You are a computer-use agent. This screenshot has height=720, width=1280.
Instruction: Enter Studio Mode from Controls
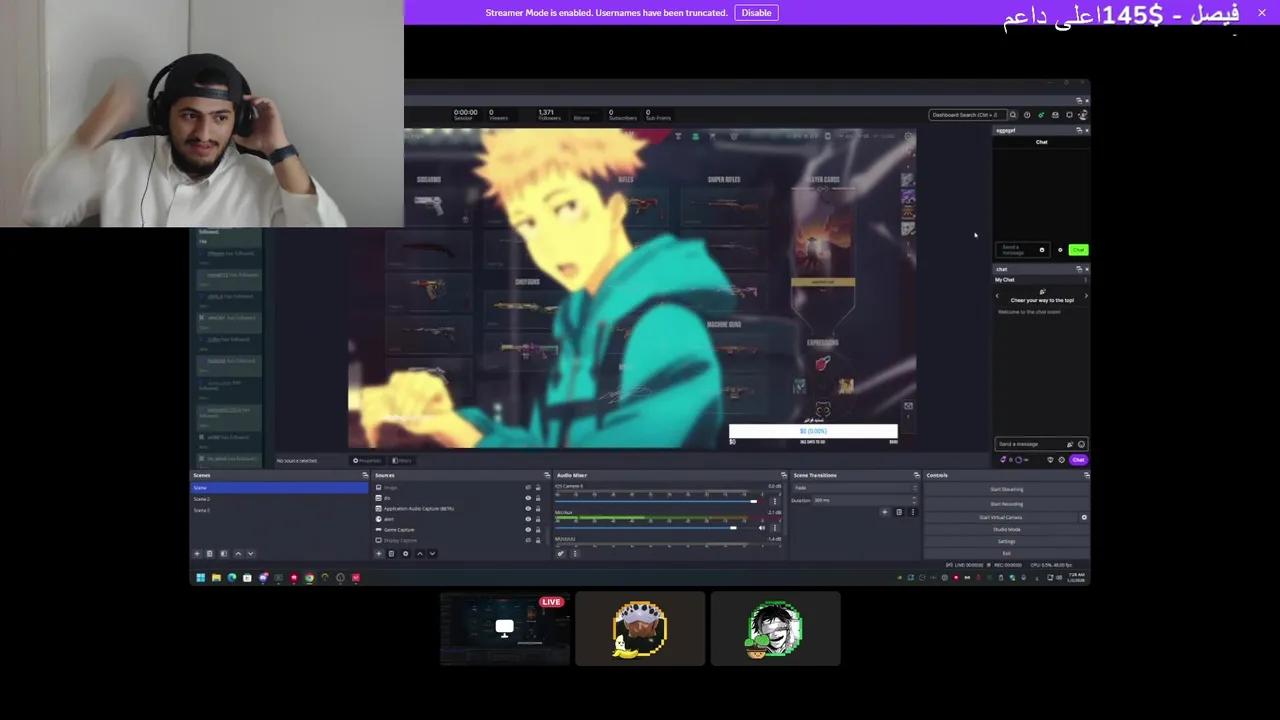(1006, 529)
